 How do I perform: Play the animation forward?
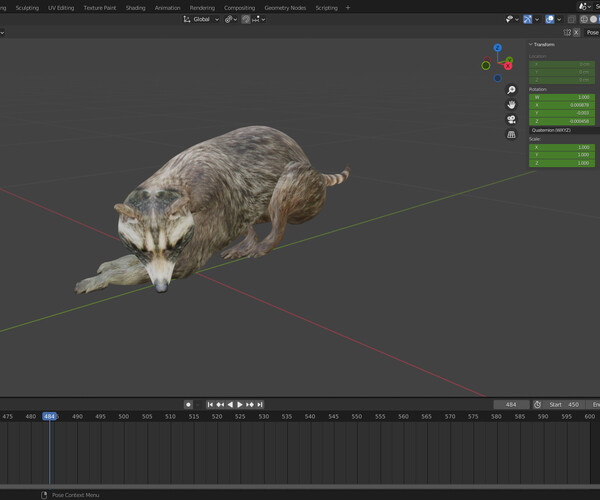tap(240, 405)
